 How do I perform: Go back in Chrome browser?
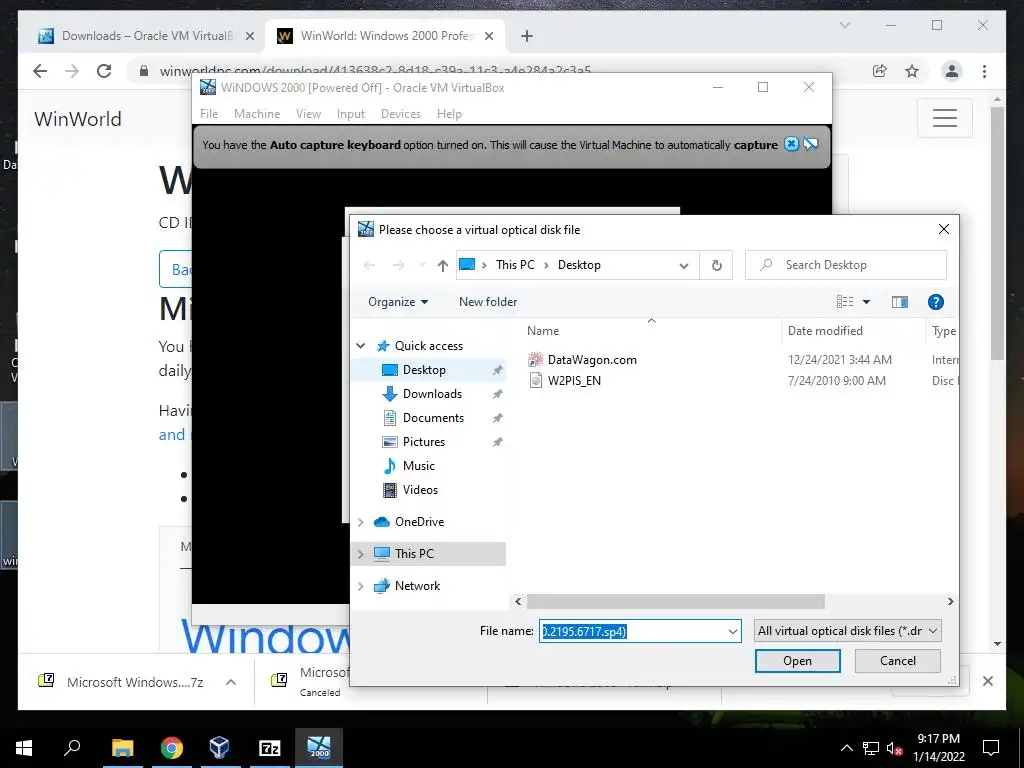[40, 71]
